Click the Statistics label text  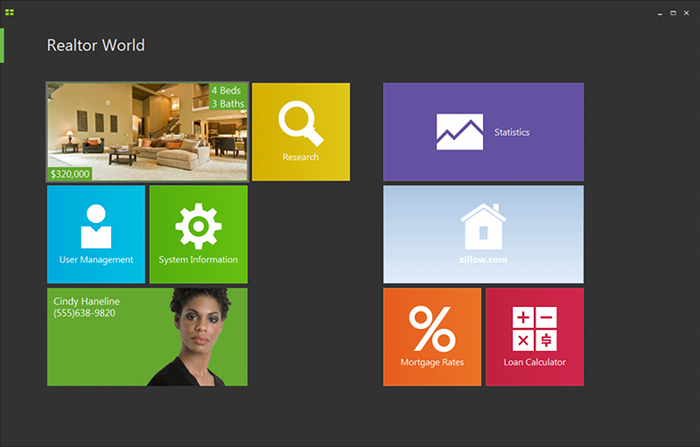[512, 132]
